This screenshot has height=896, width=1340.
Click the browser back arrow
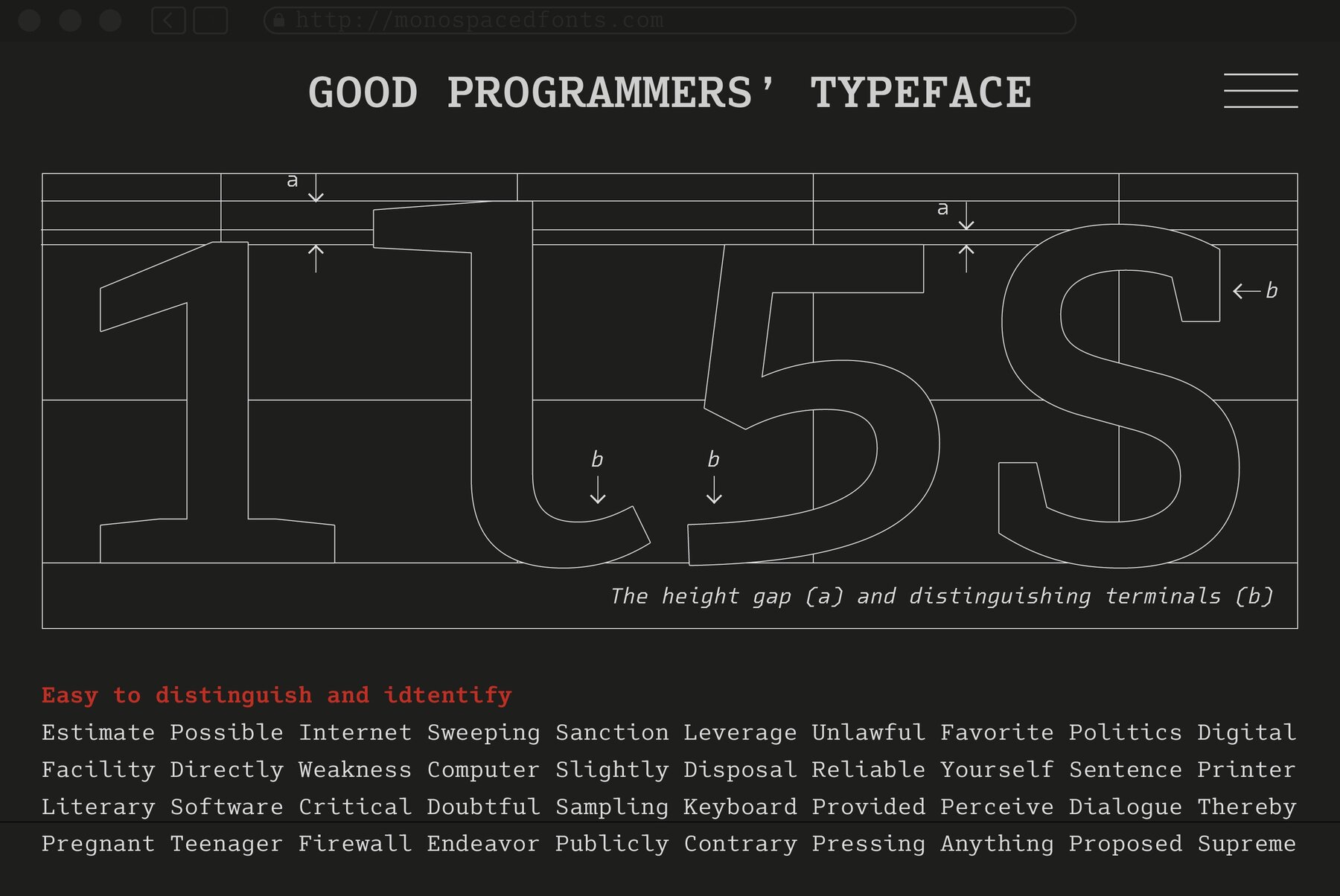coord(170,20)
